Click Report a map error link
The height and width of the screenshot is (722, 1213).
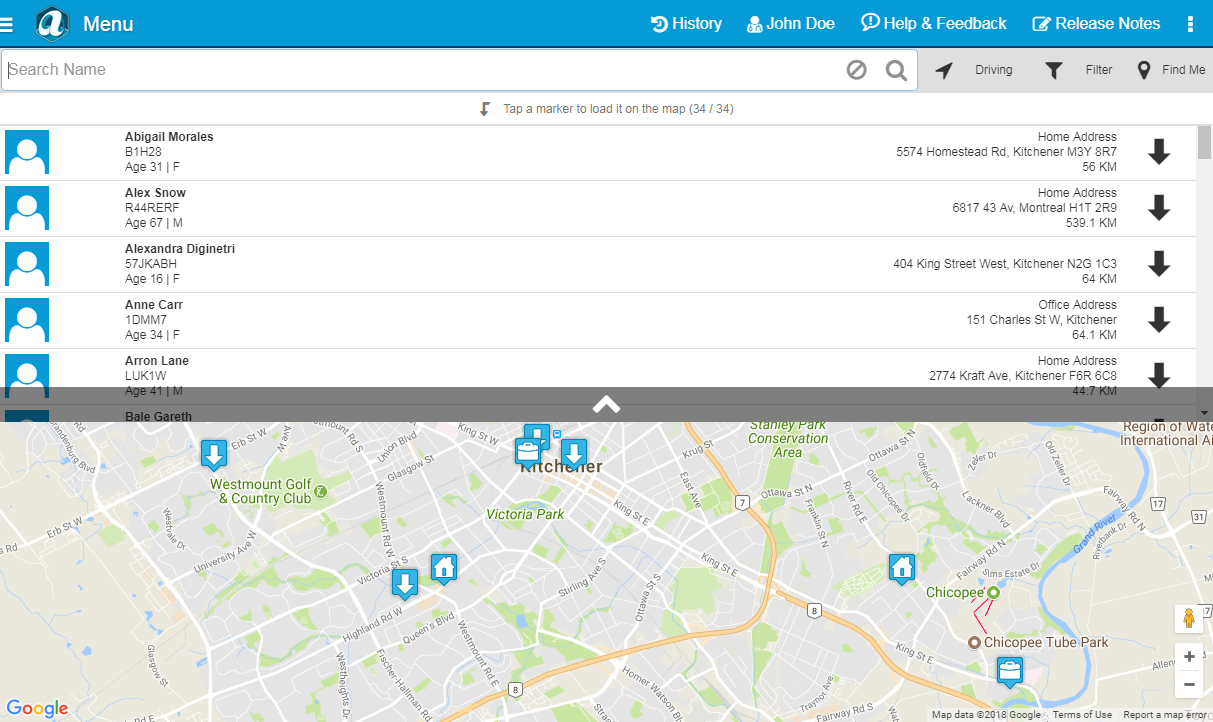tap(1165, 715)
